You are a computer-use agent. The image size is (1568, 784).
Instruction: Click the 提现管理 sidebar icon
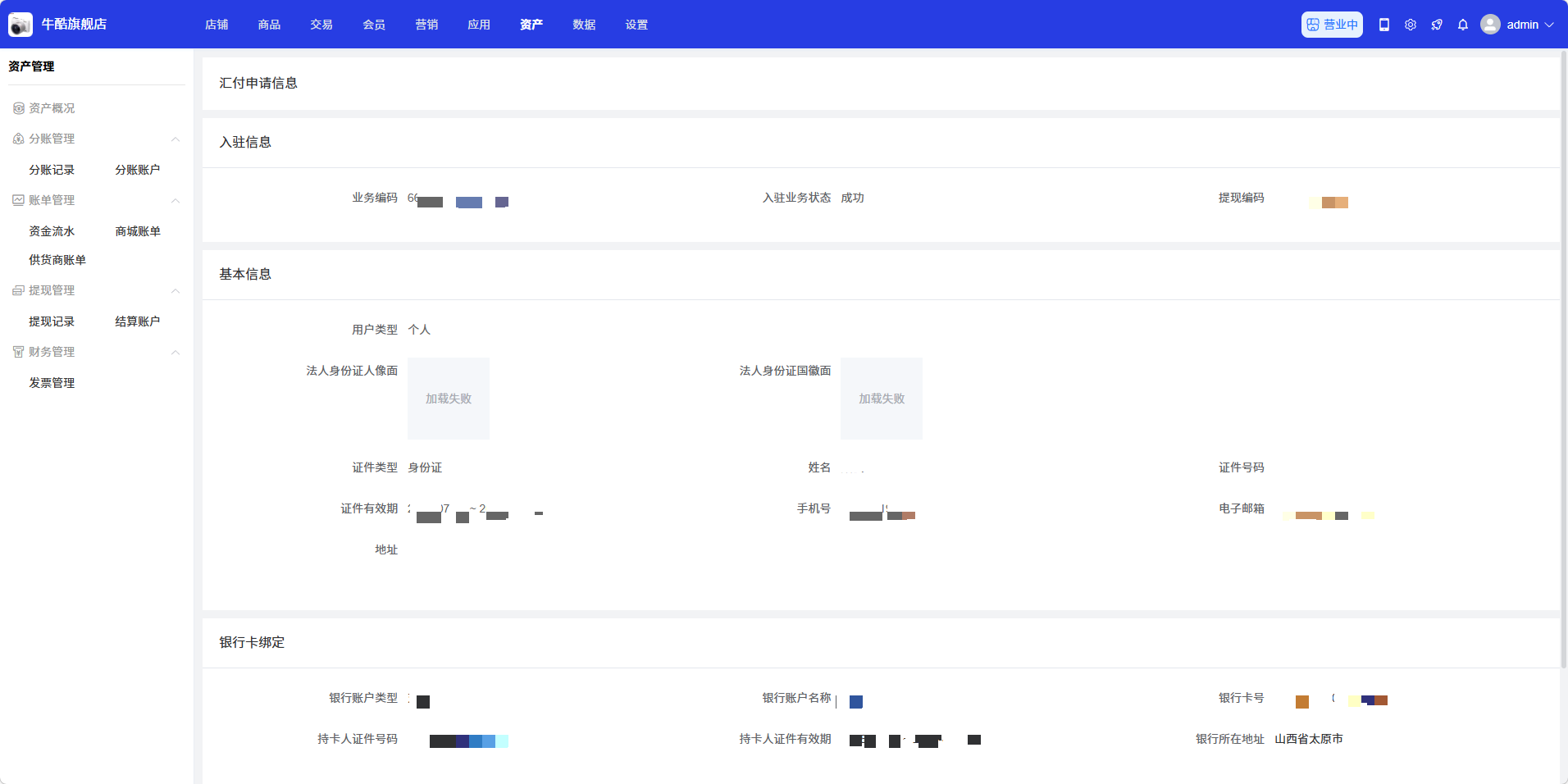tap(18, 290)
